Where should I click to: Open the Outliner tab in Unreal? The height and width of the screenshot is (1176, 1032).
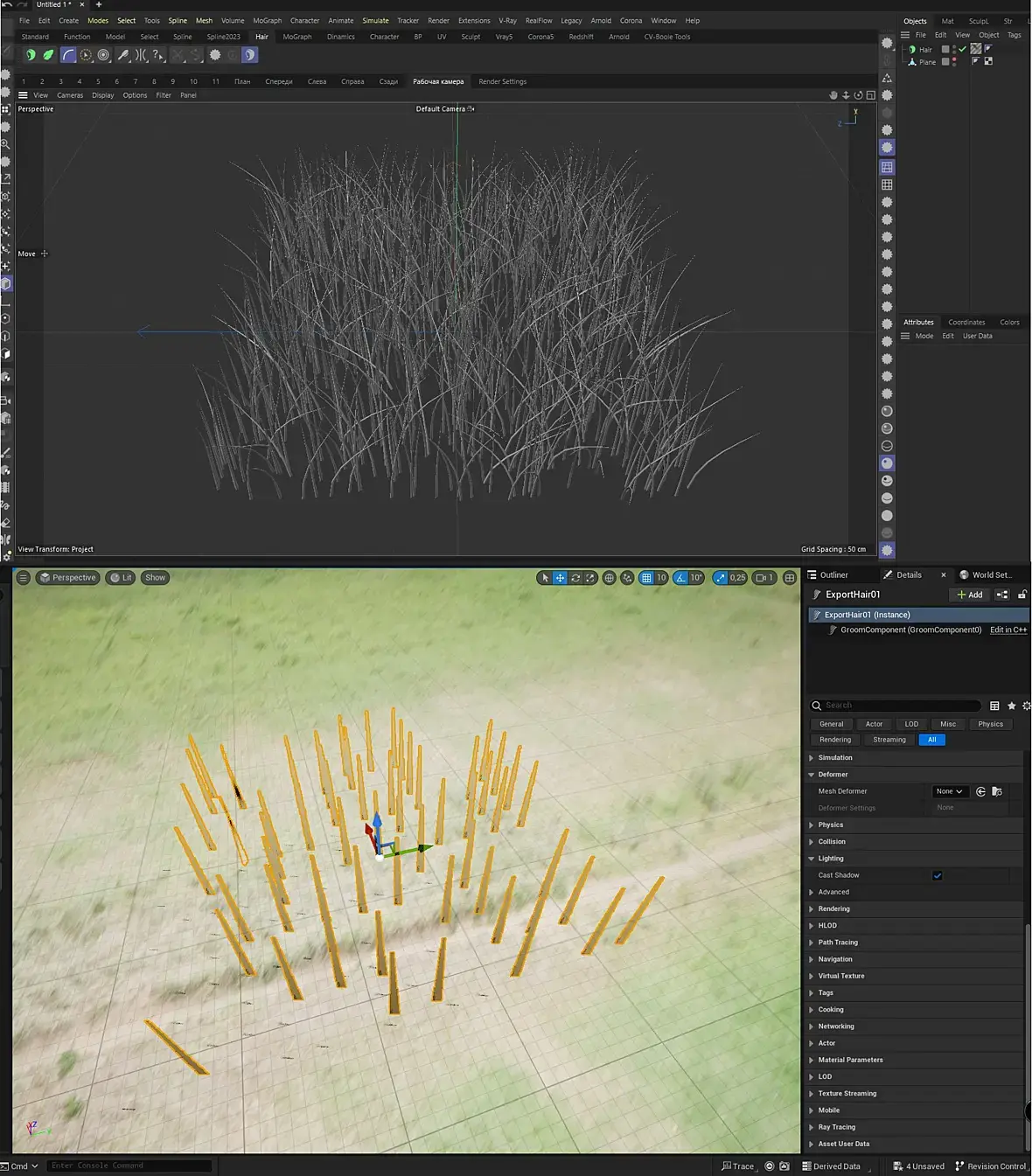pyautogui.click(x=827, y=575)
